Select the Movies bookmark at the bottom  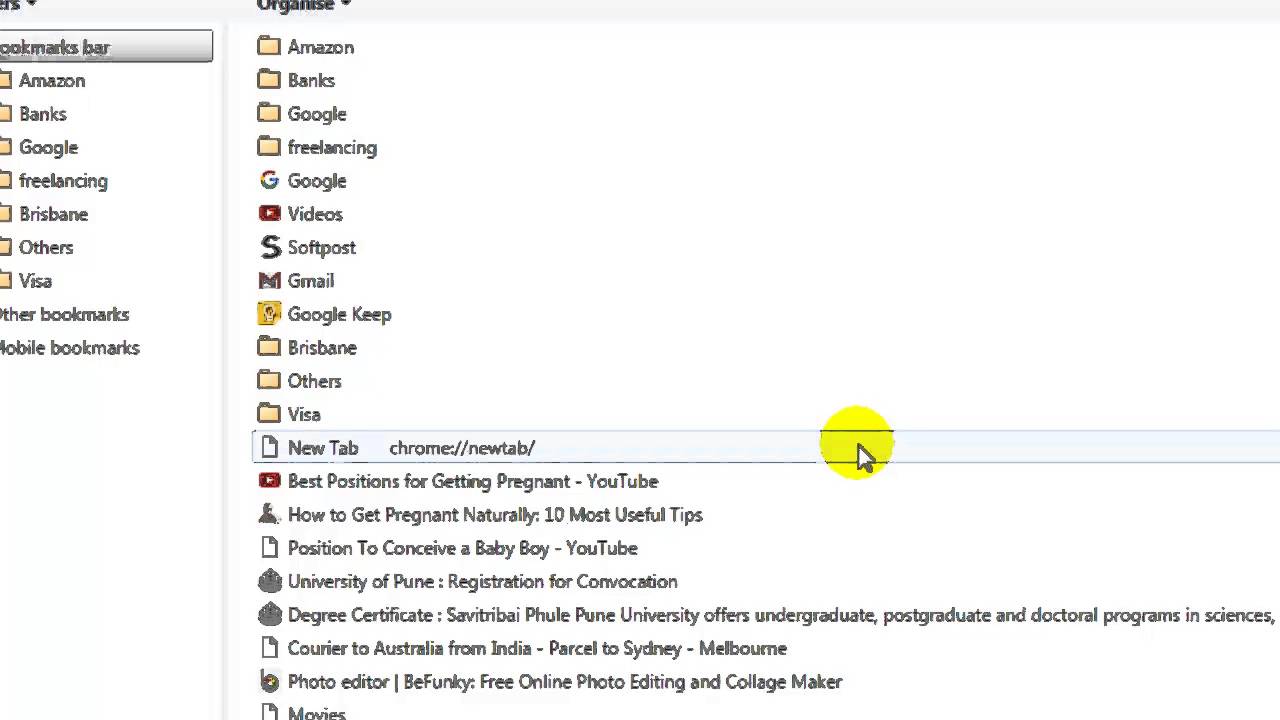[x=317, y=713]
